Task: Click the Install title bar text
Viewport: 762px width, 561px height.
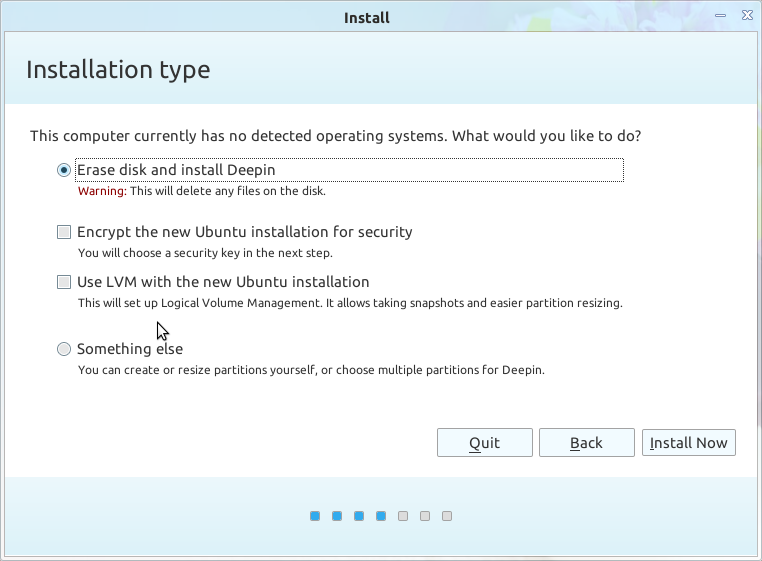Action: click(367, 18)
